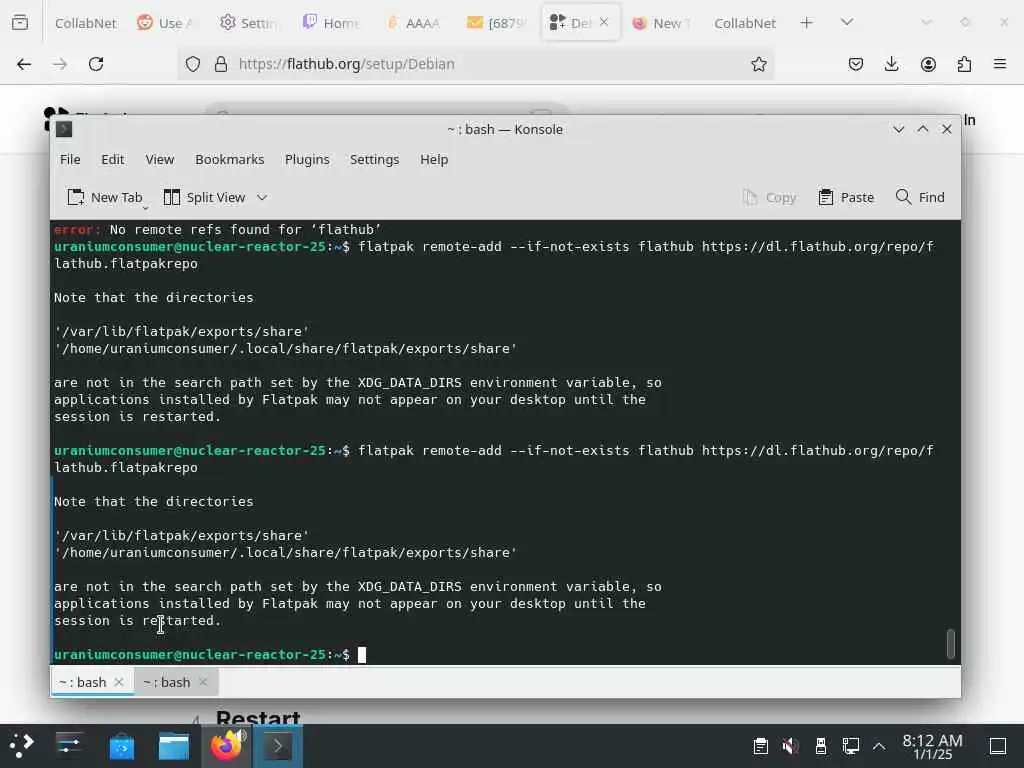Image resolution: width=1024 pixels, height=768 pixels.
Task: Open the Konsole Help menu
Action: tap(434, 159)
